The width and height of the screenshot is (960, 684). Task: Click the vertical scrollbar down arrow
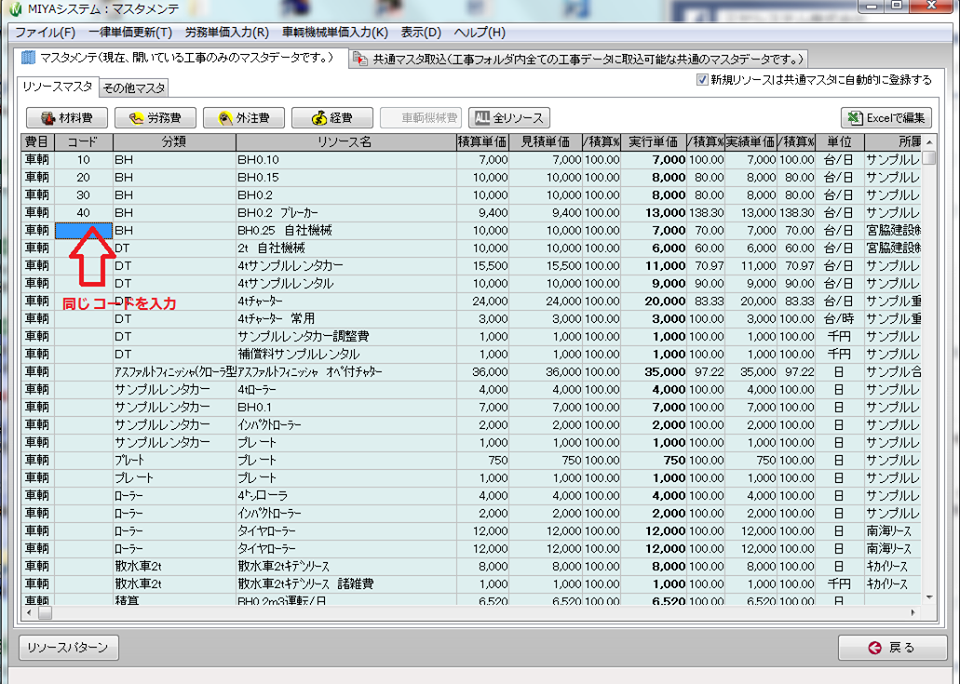pyautogui.click(x=929, y=597)
